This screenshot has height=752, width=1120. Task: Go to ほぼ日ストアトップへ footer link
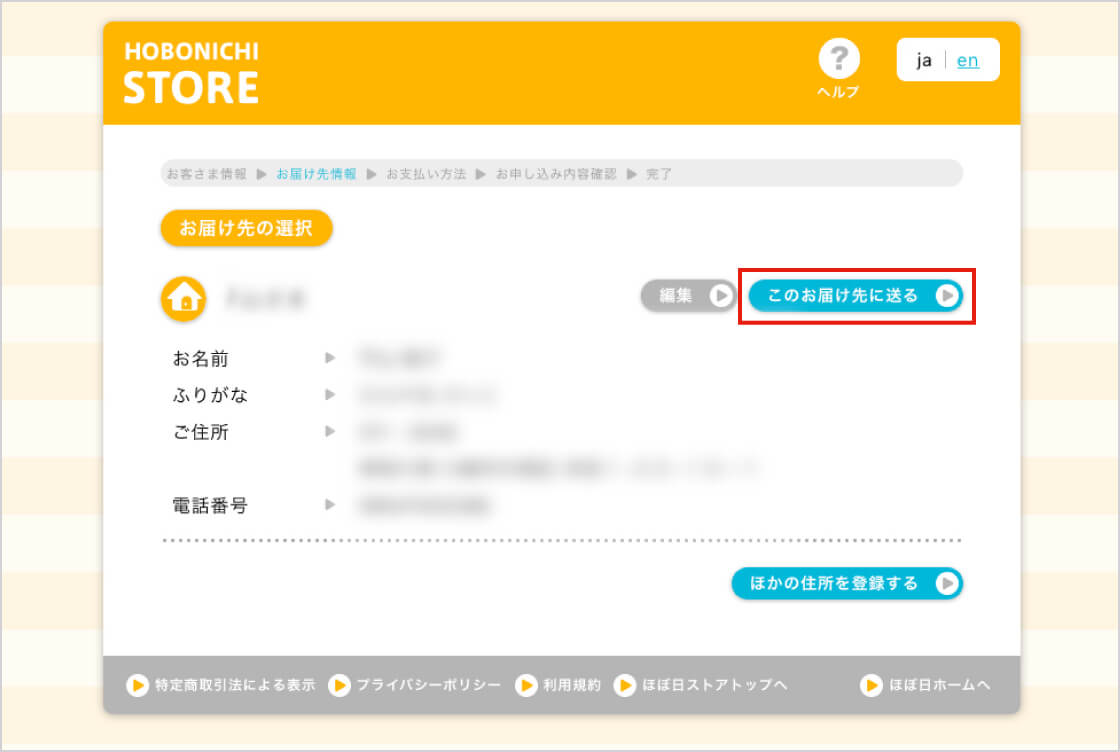coord(702,685)
